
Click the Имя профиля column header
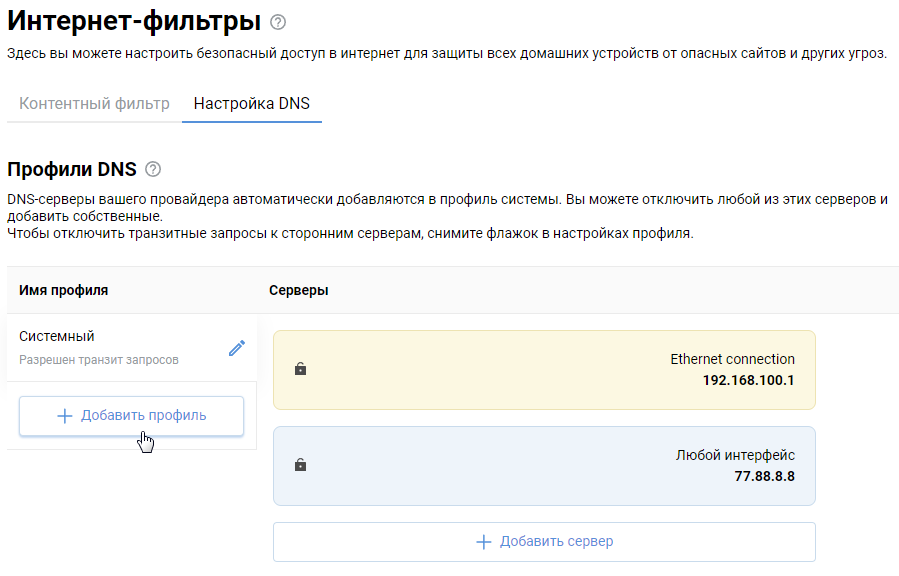[x=64, y=290]
